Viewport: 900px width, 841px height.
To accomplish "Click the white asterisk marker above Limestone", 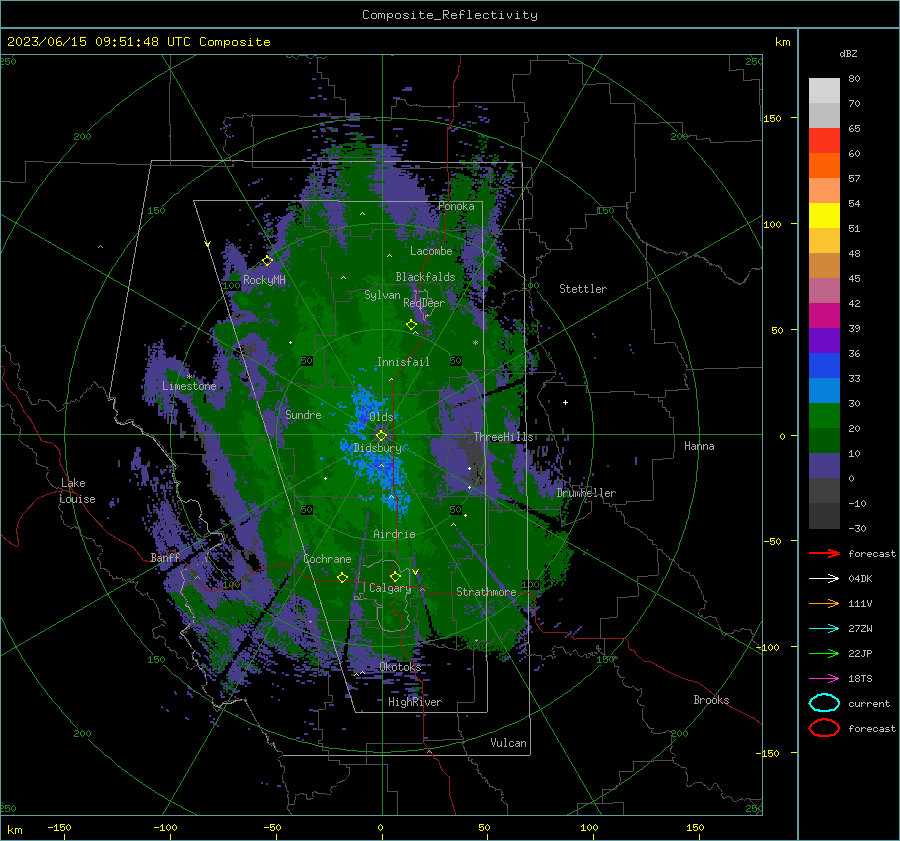I will (189, 377).
